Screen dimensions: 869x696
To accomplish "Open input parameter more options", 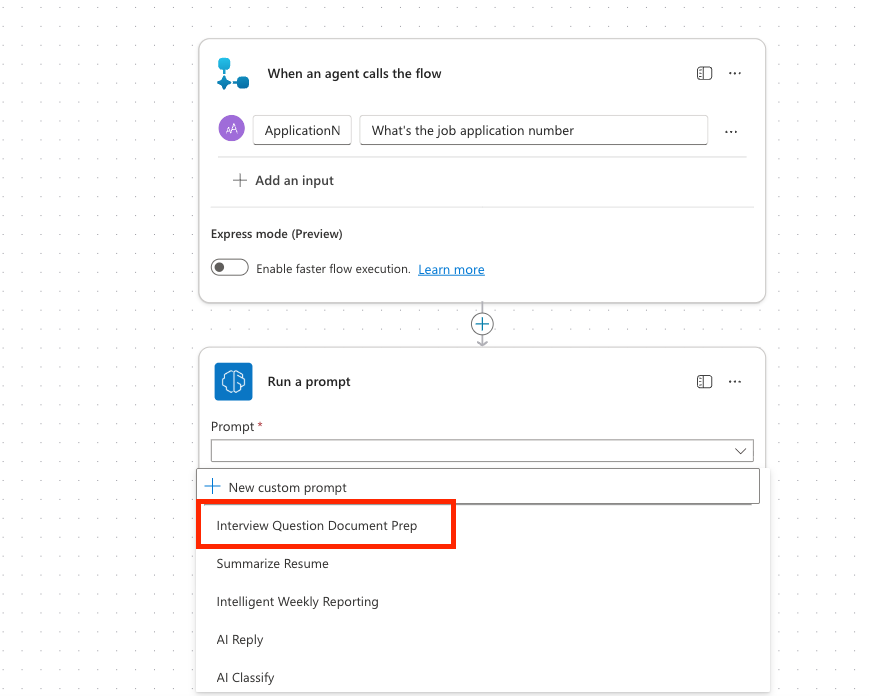I will 731,131.
